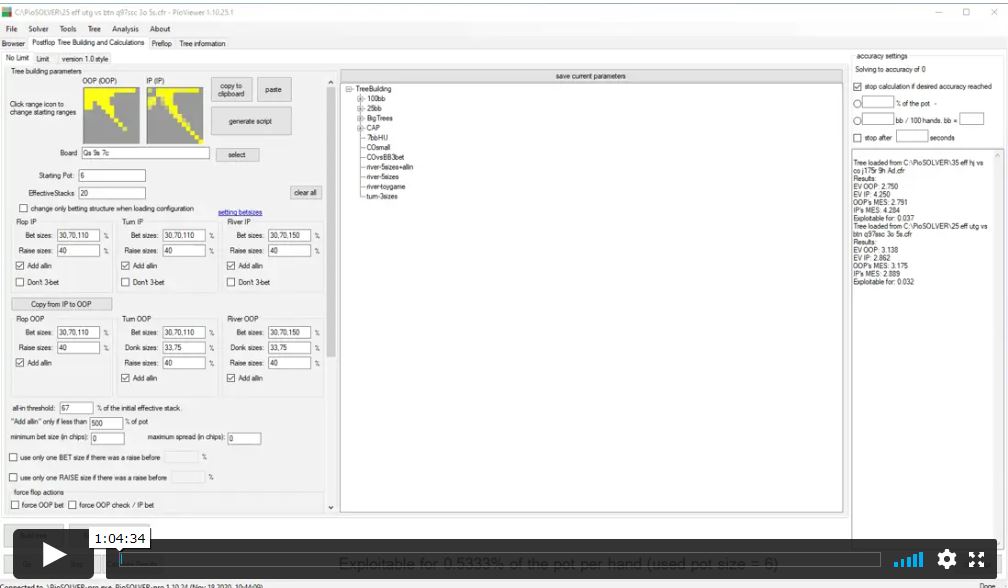
Task: Click the all-in threshold input field
Action: coord(76,408)
